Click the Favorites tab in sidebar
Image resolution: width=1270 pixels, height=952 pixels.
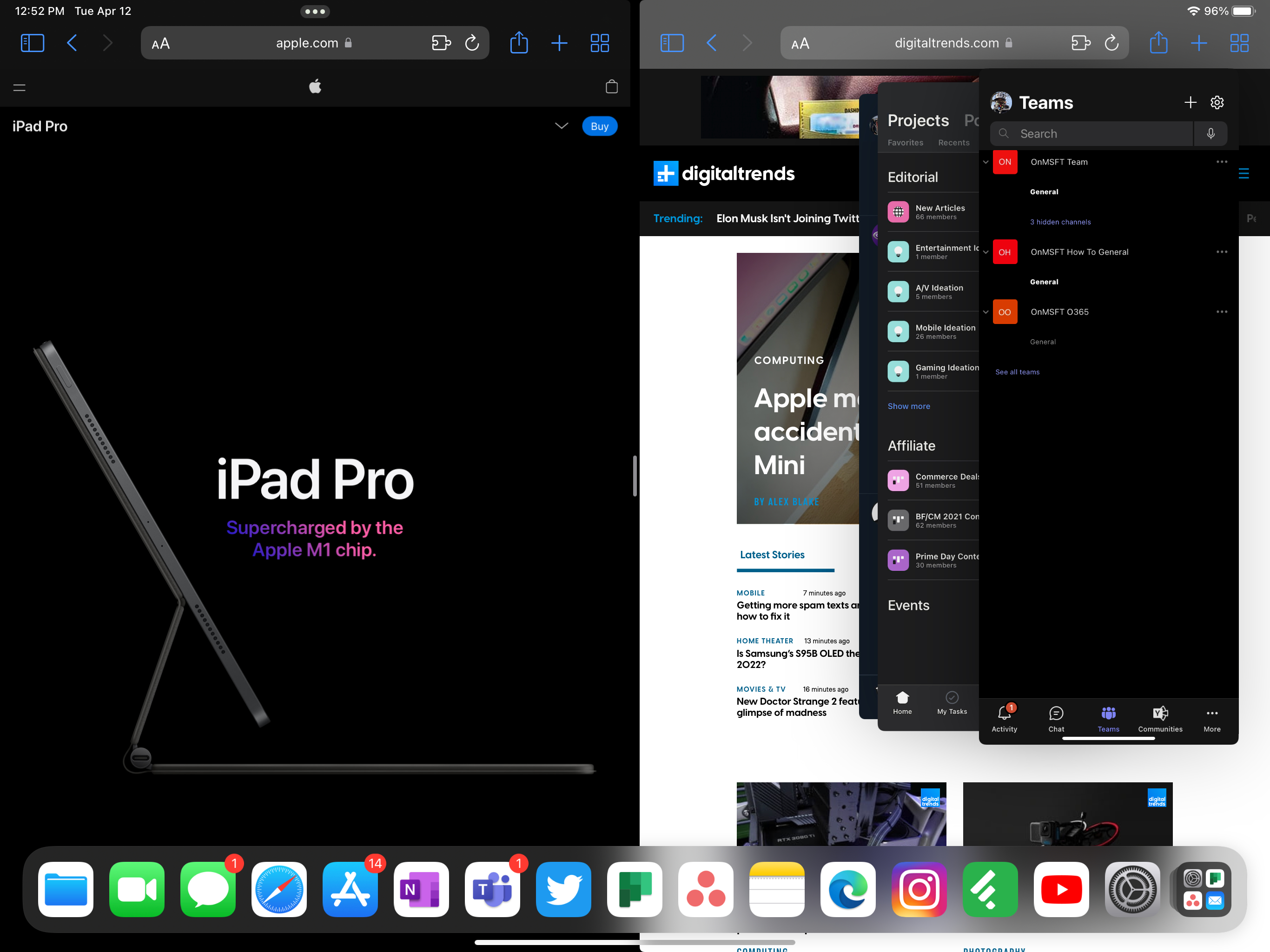coord(905,142)
